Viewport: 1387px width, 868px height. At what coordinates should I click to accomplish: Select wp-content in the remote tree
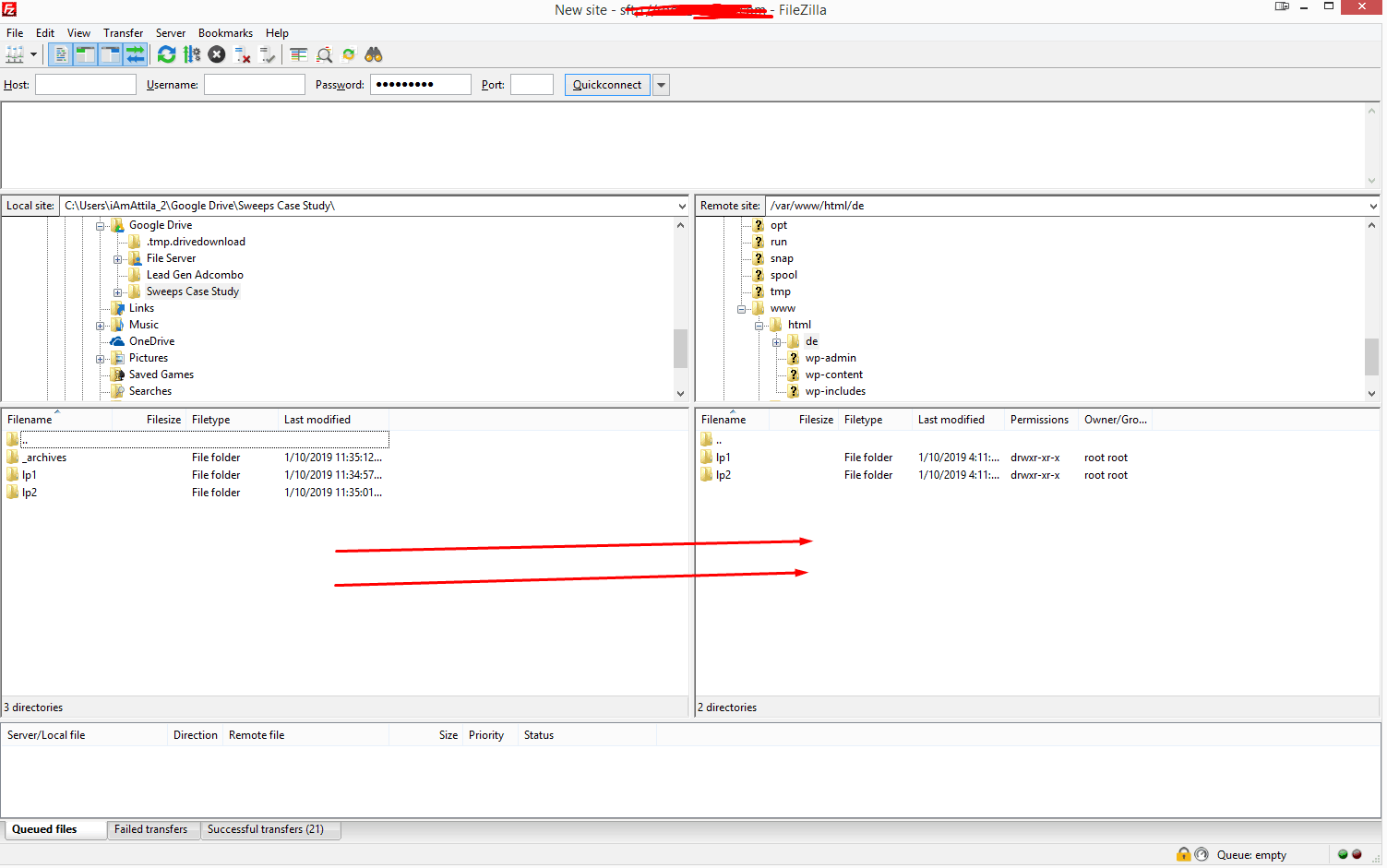[x=834, y=375]
